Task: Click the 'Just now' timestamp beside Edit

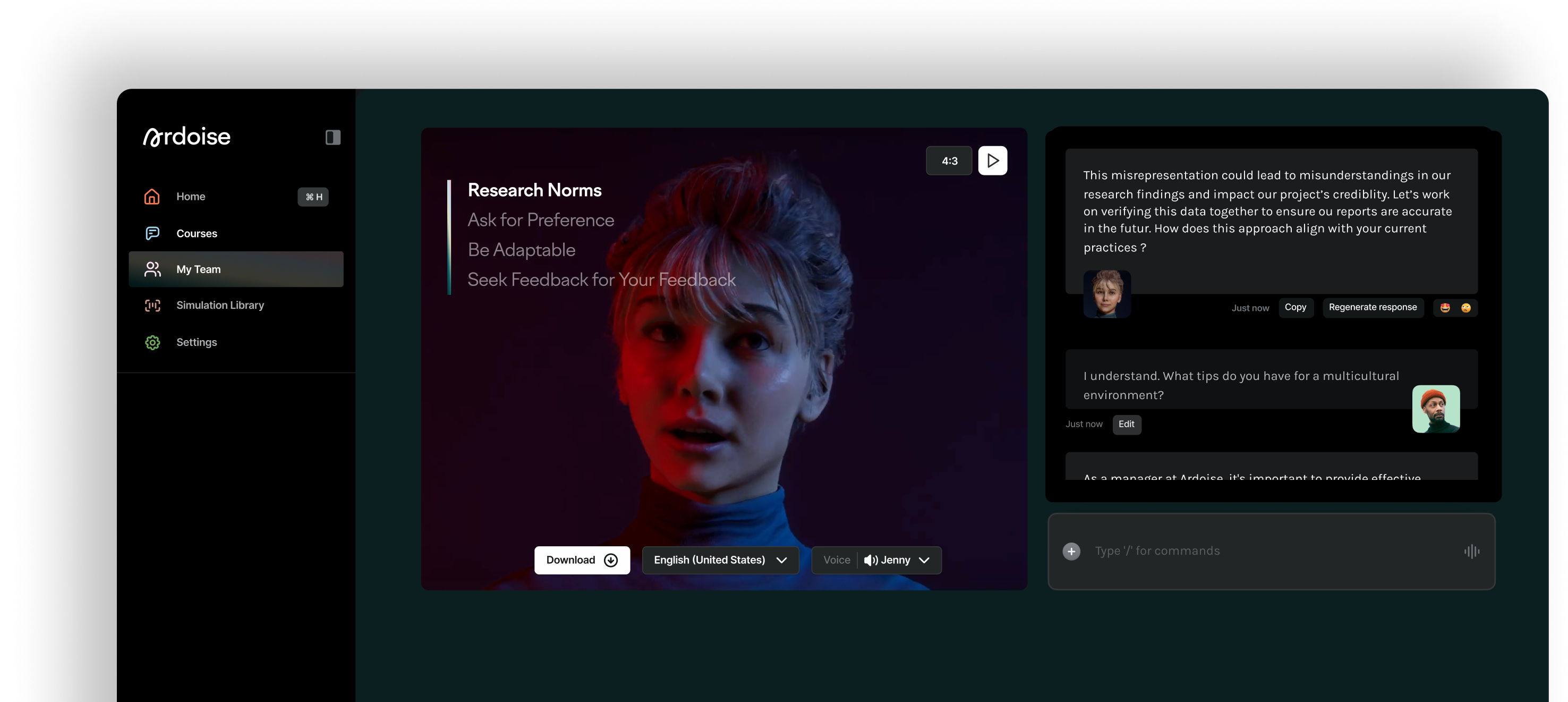Action: point(1084,425)
